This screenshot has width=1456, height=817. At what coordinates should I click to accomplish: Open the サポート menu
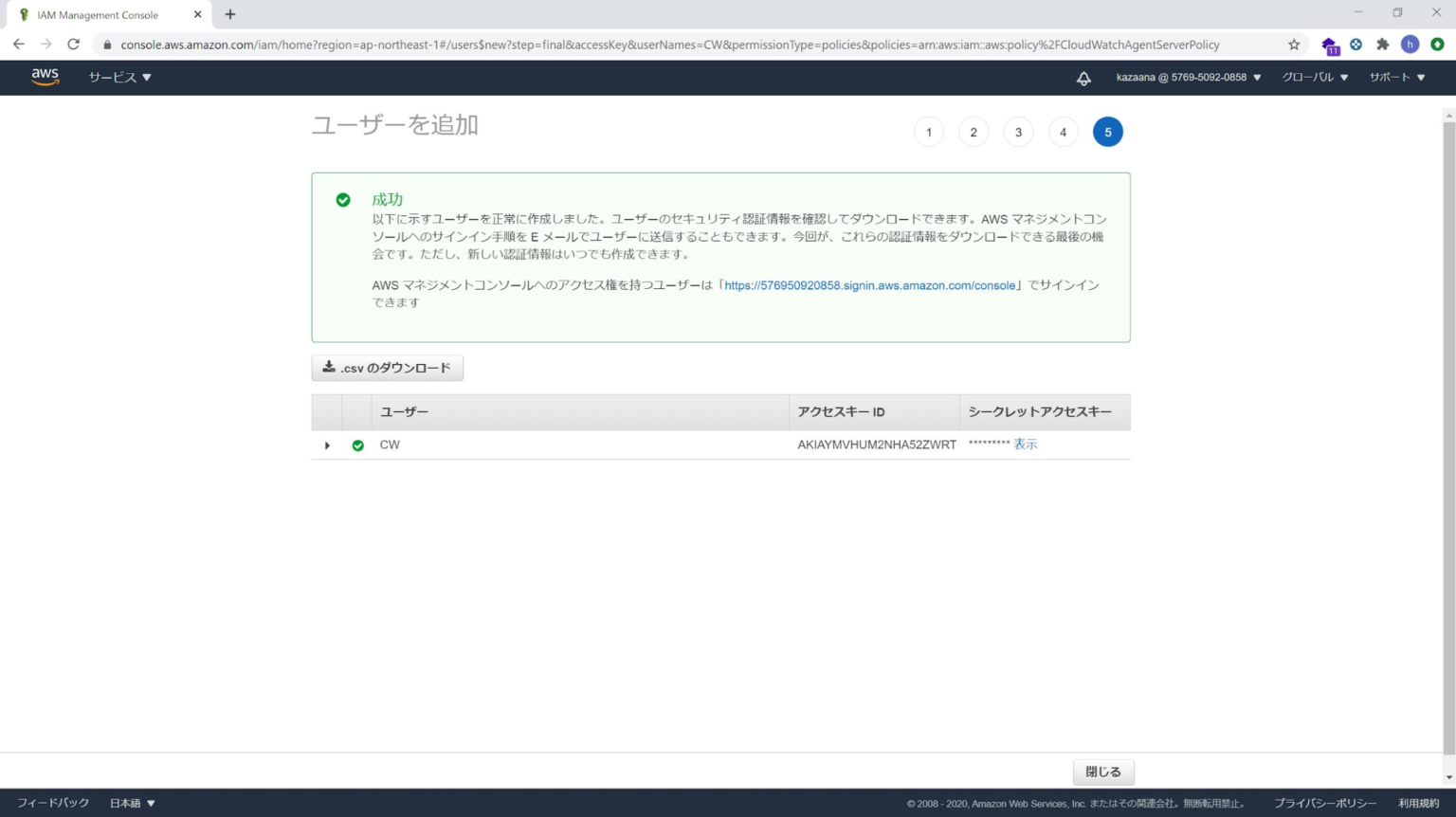1394,78
